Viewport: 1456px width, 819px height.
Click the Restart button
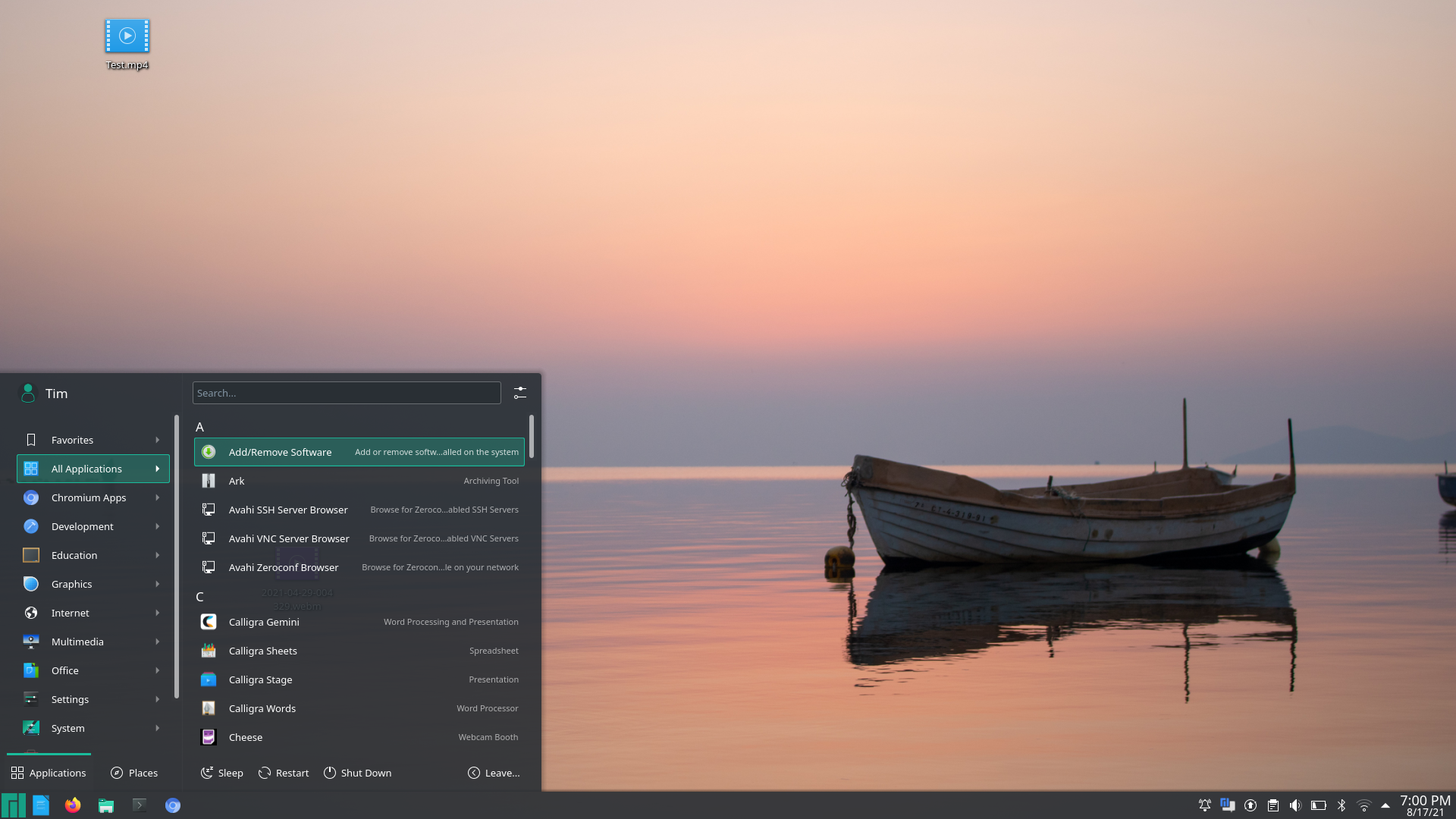pos(284,773)
